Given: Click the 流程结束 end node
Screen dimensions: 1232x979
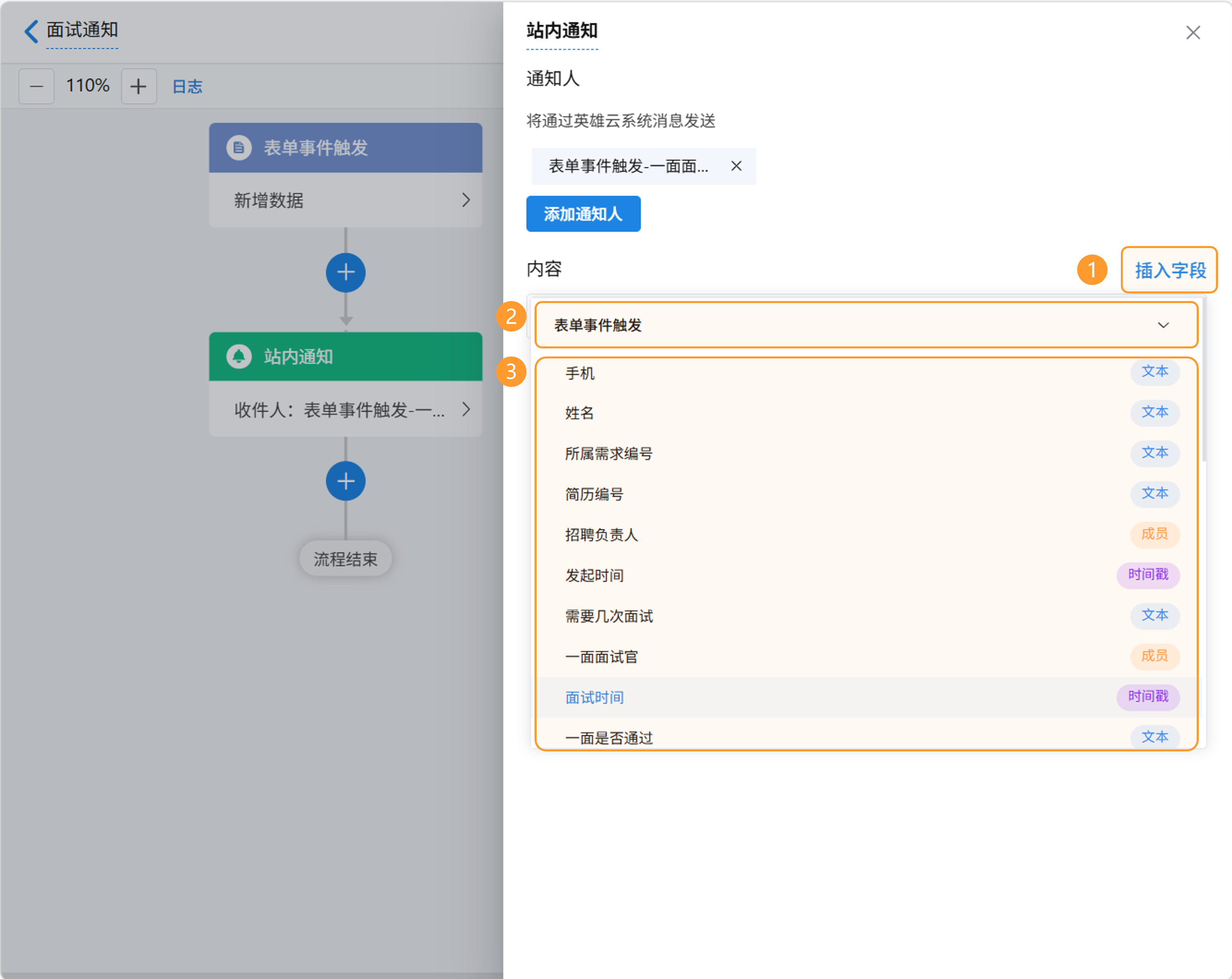Looking at the screenshot, I should pos(345,559).
